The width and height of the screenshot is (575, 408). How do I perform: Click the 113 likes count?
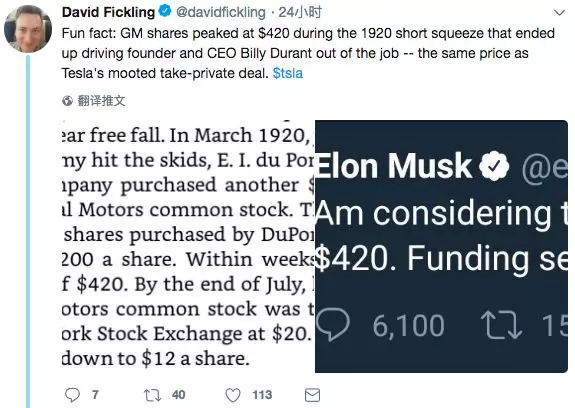(262, 395)
